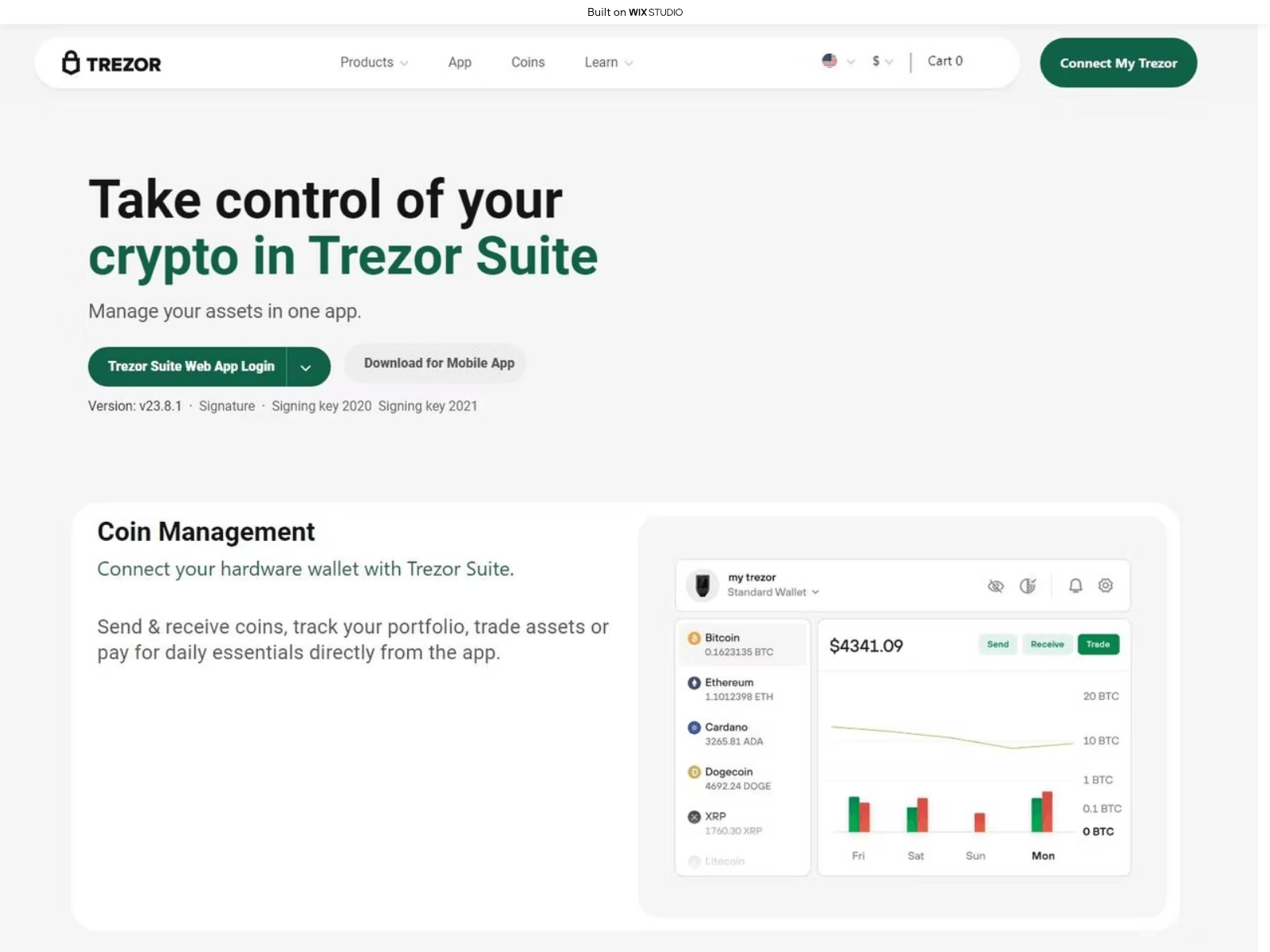1270x952 pixels.
Task: Click Connect My Trezor button
Action: coord(1118,63)
